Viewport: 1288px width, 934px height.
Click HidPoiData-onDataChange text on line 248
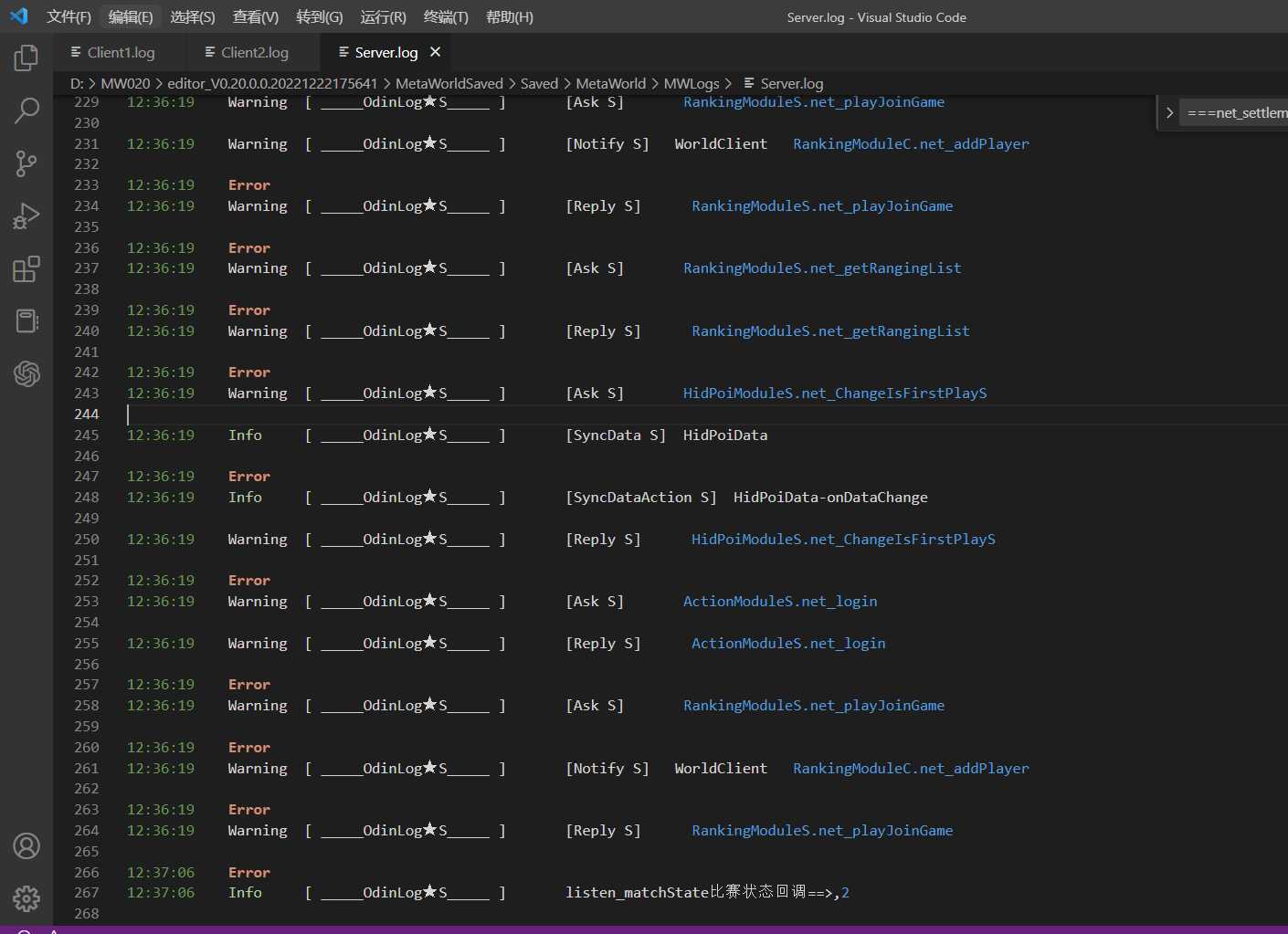pyautogui.click(x=830, y=498)
